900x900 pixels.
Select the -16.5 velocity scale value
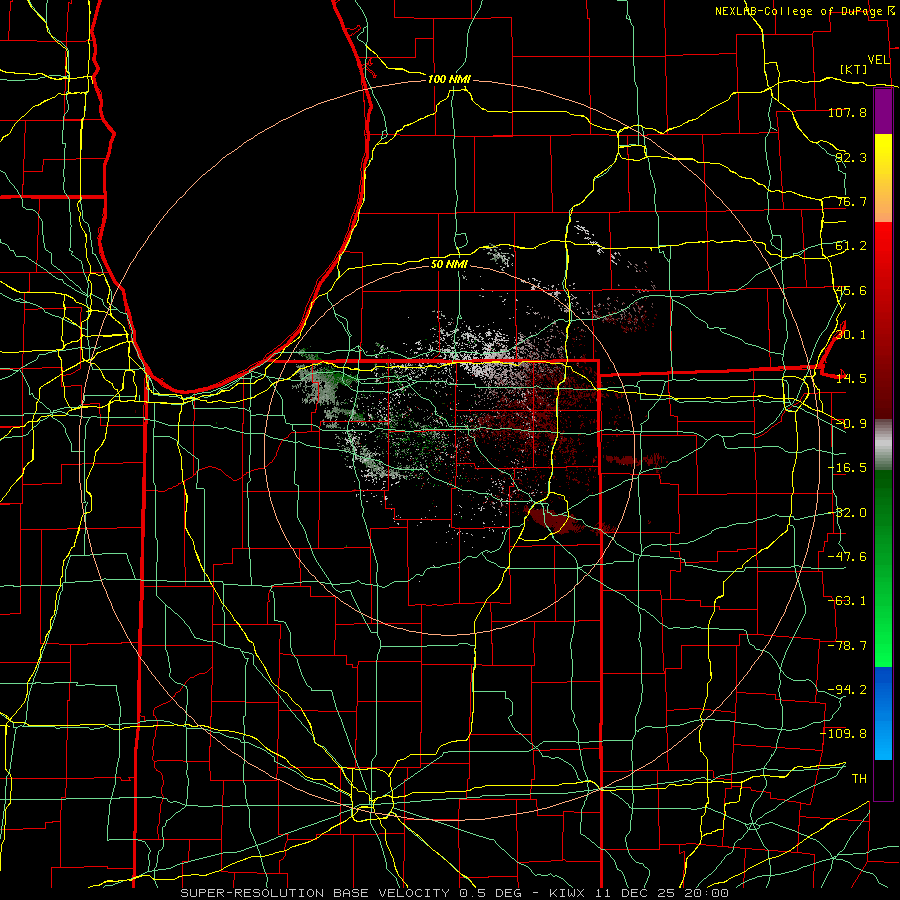pos(847,468)
